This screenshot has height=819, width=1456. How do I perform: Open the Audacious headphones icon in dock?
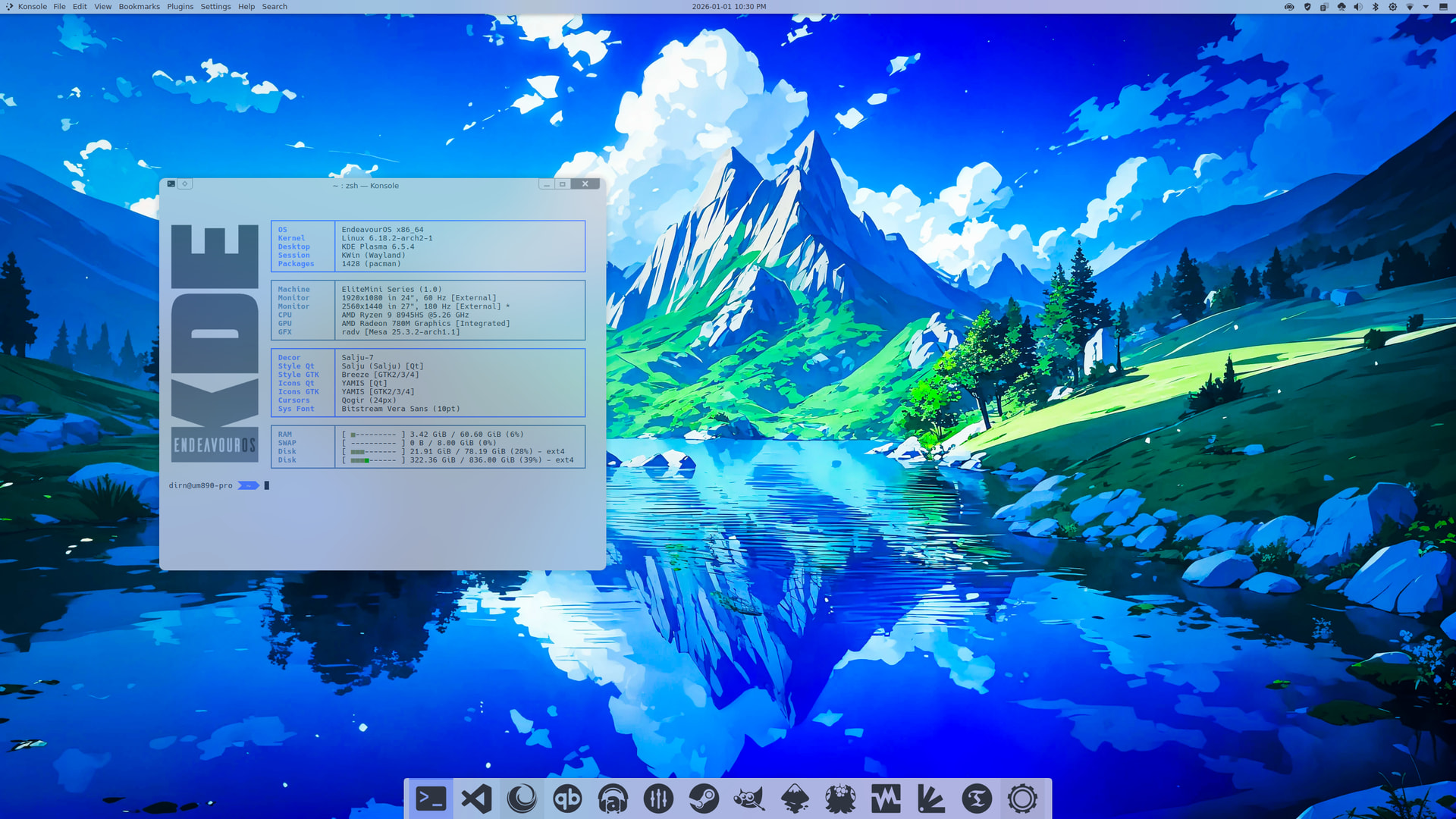[613, 799]
